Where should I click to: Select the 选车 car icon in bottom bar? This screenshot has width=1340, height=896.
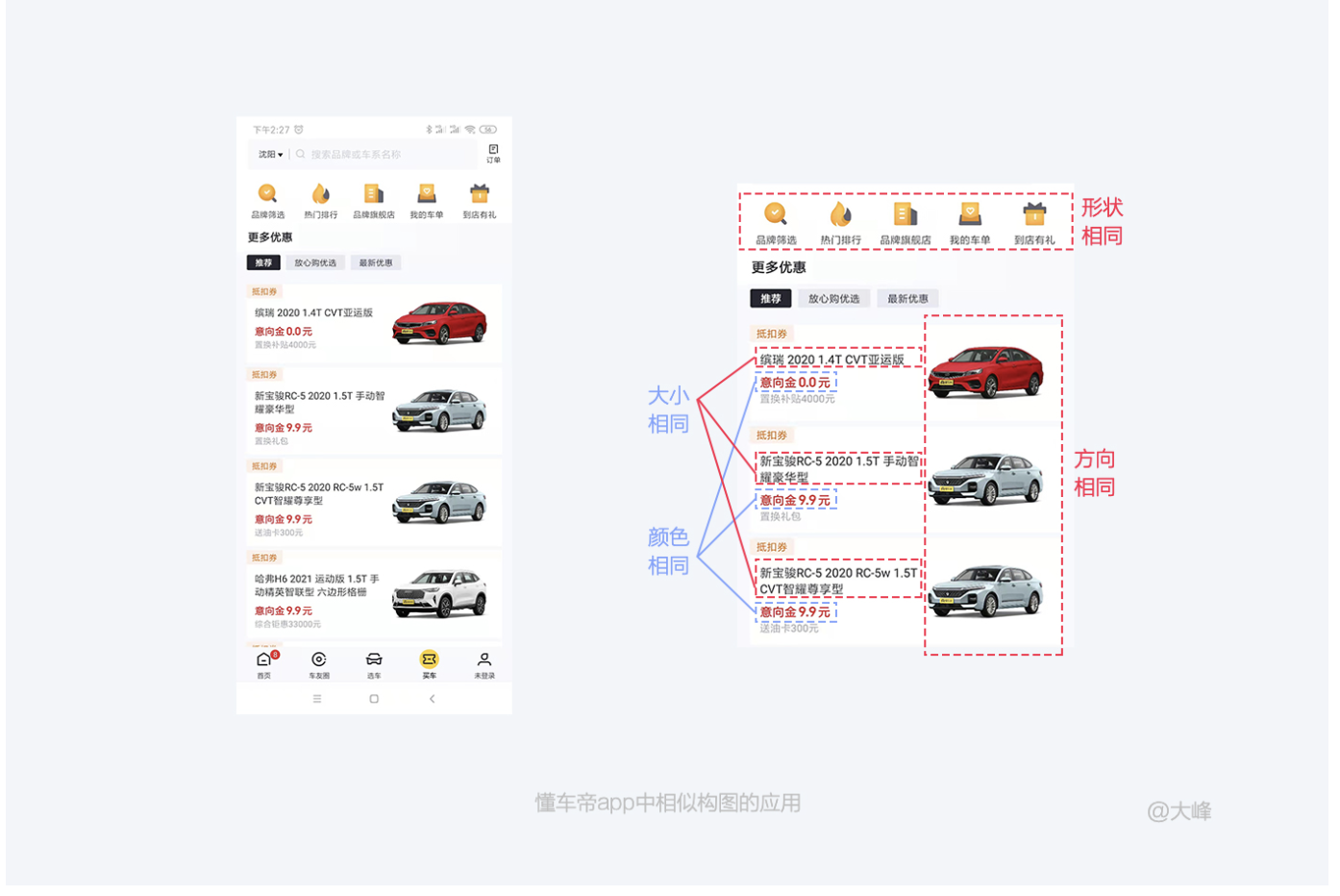(374, 661)
